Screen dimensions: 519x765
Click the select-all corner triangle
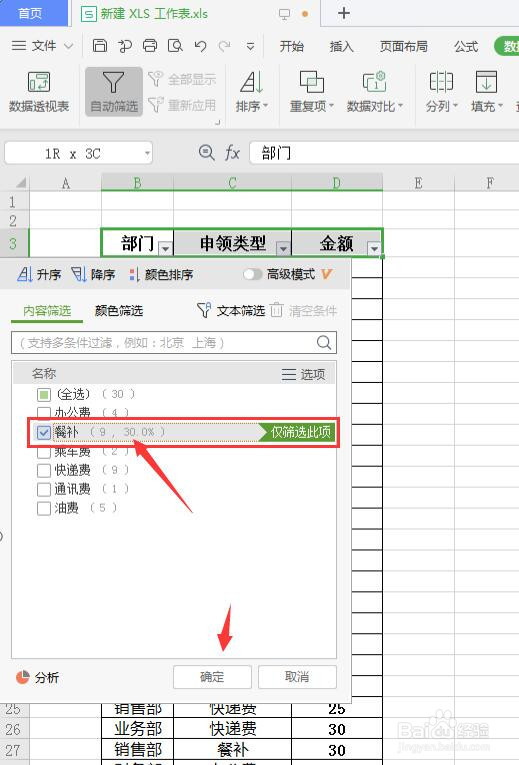point(20,183)
